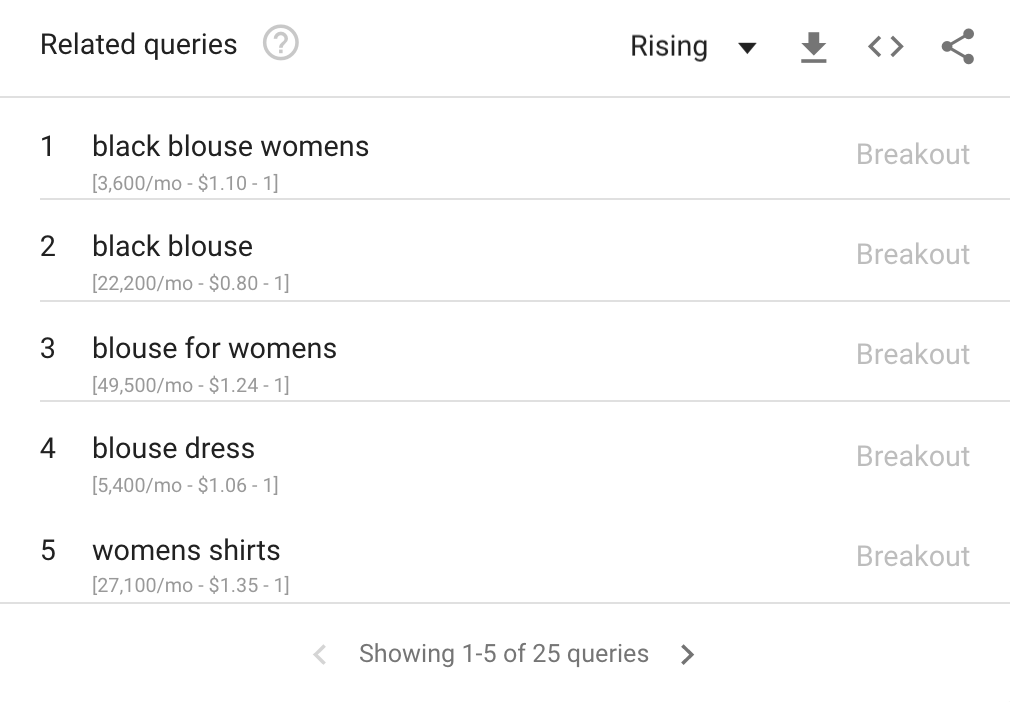
Task: Click Breakout label for 'womens shirts'
Action: tap(913, 557)
